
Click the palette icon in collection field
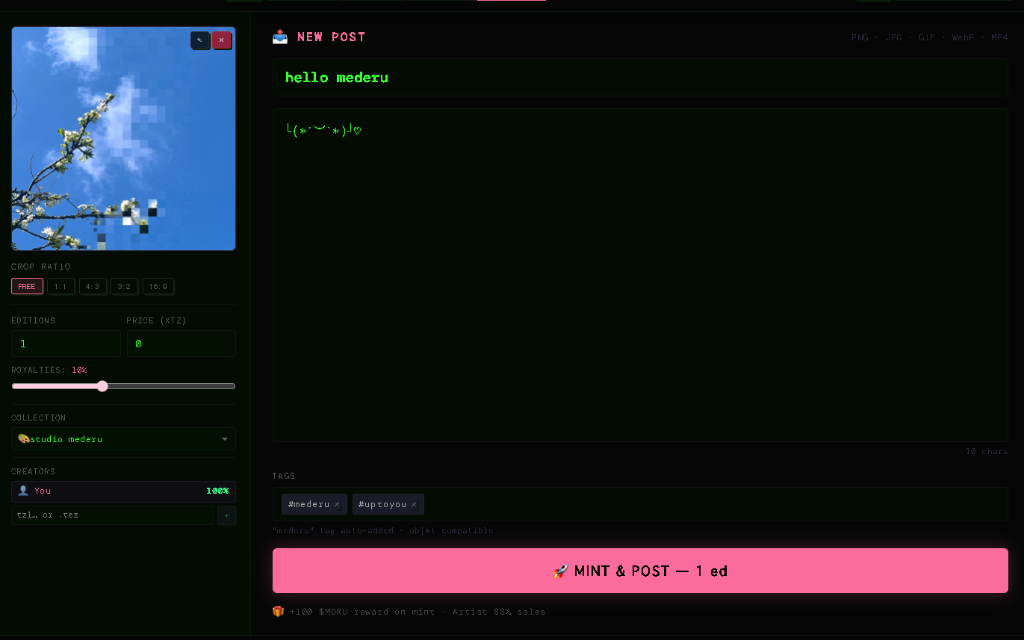pyautogui.click(x=23, y=439)
